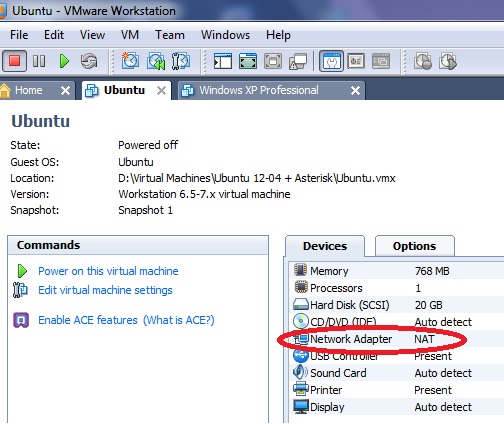The image size is (504, 424).
Task: Click the Display monitor icon
Action: pyautogui.click(x=301, y=407)
